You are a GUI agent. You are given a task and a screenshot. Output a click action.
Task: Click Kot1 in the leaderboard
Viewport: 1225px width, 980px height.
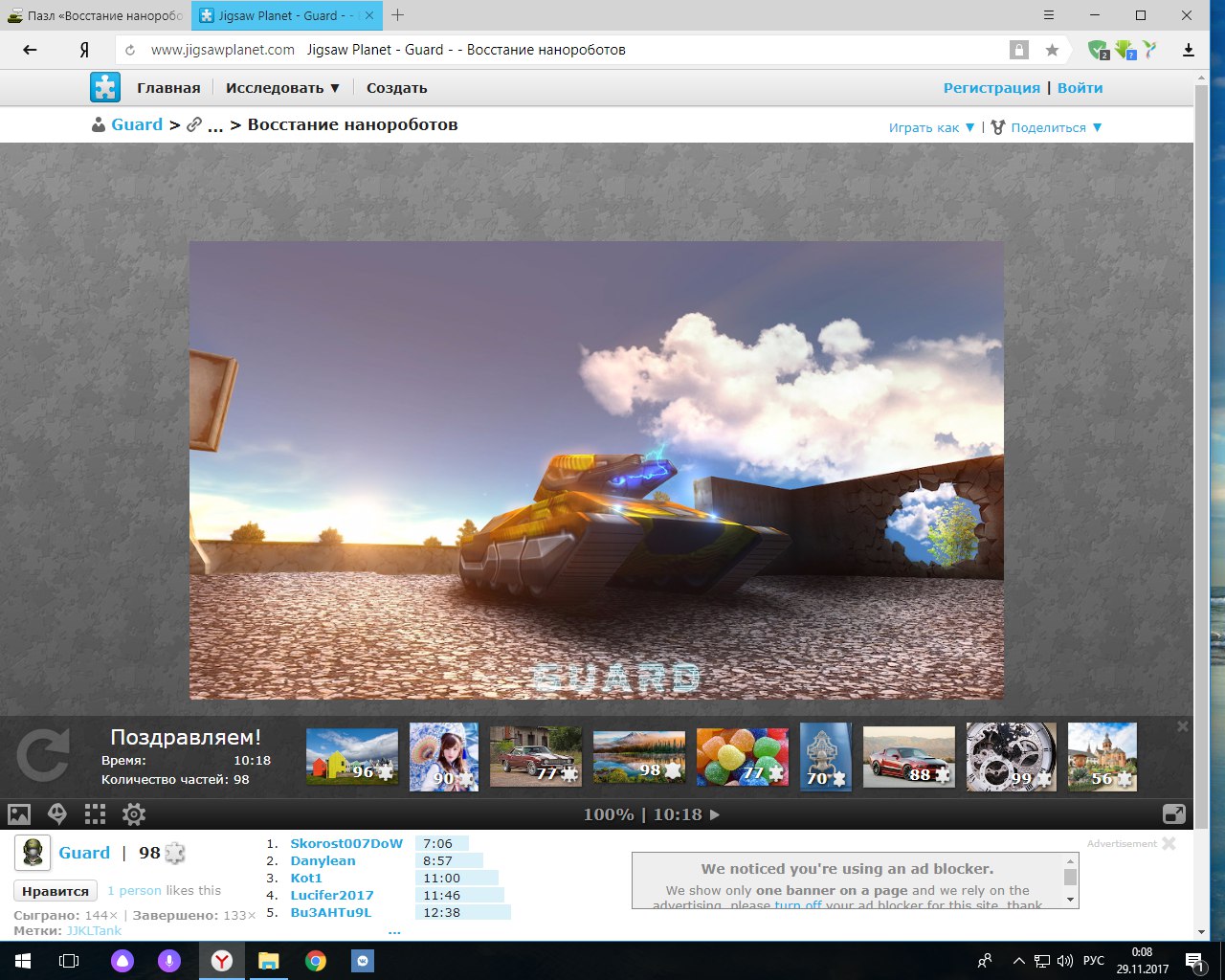click(306, 878)
